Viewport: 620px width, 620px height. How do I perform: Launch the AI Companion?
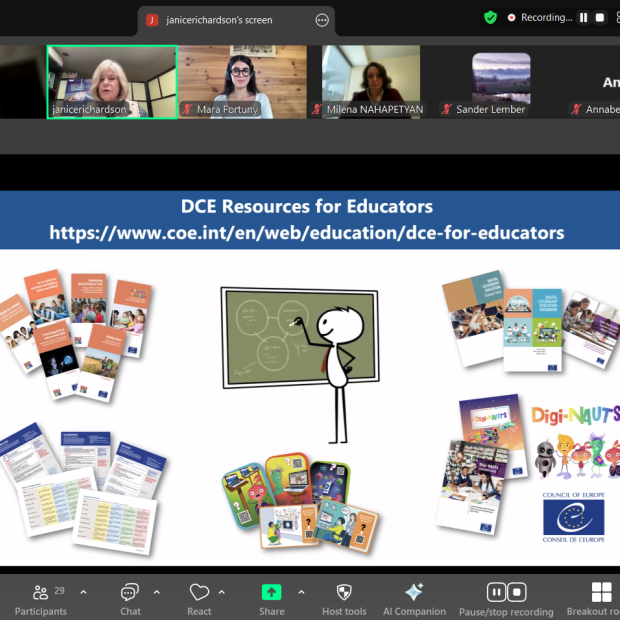point(413,593)
